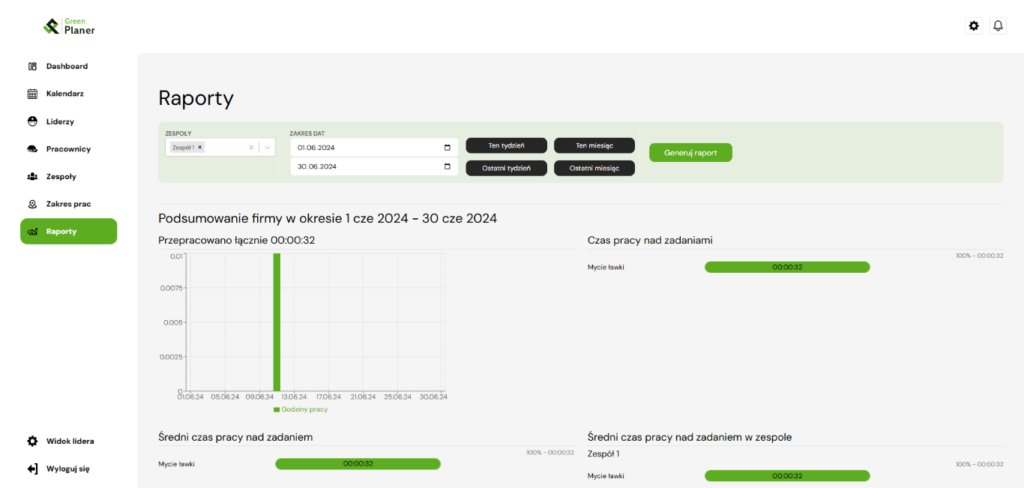Click the Raporty chart icon

pos(32,231)
